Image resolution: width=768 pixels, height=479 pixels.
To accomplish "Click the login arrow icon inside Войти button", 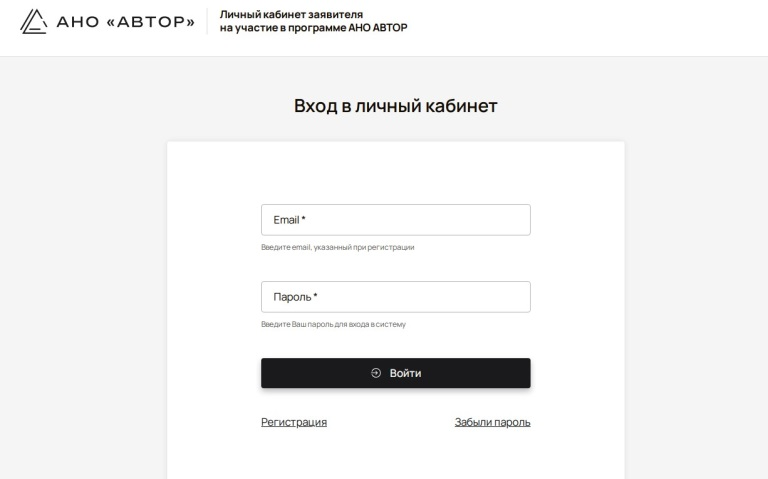I will click(376, 373).
